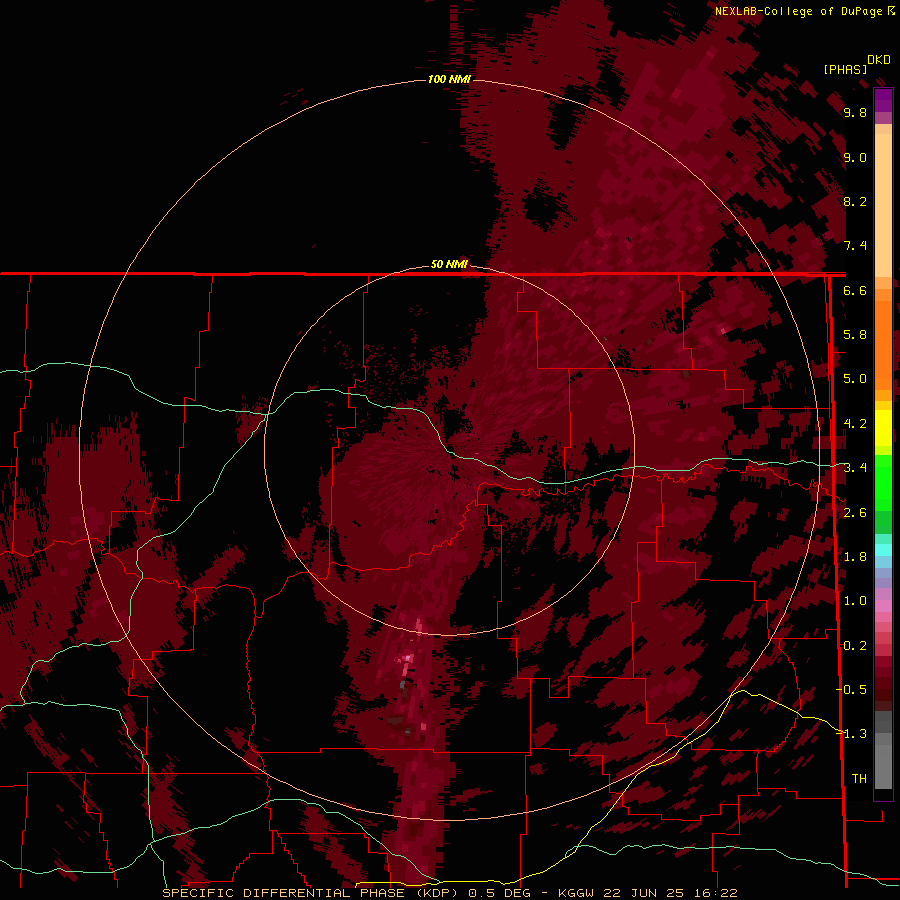Screen dimensions: 900x900
Task: Click the 2.6 legend value
Action: [x=855, y=513]
